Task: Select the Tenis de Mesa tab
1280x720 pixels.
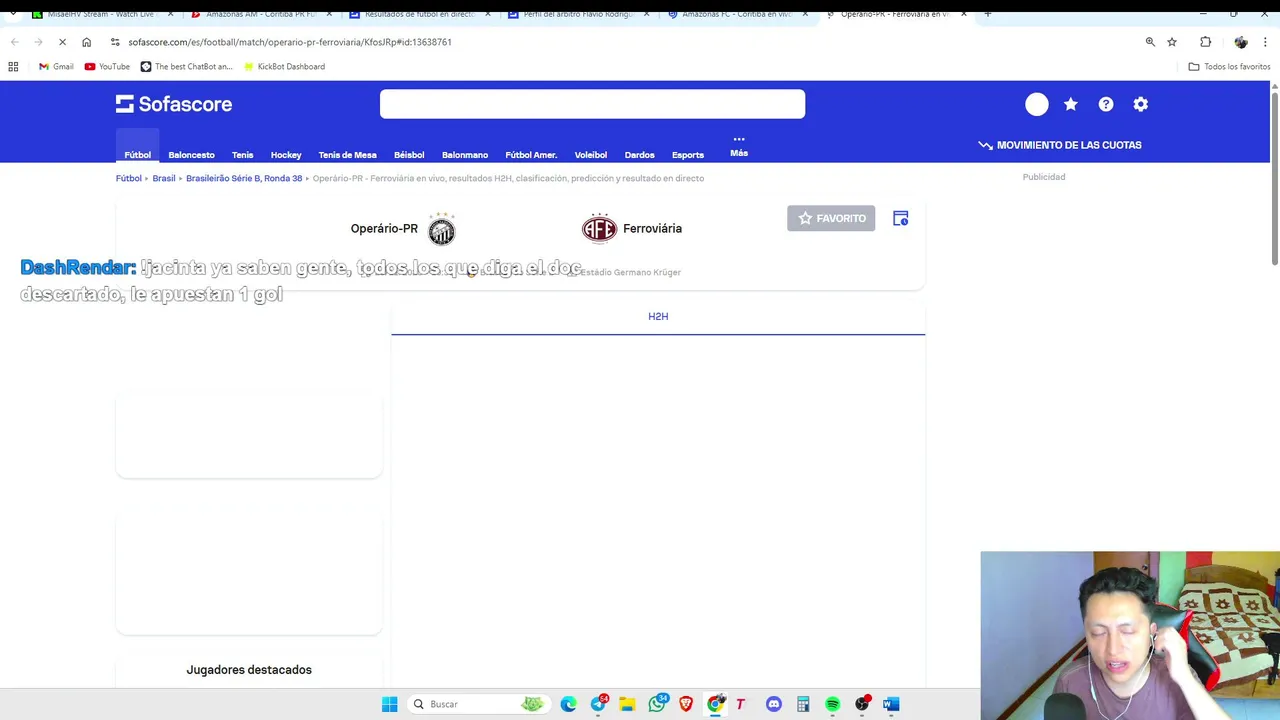Action: (347, 155)
